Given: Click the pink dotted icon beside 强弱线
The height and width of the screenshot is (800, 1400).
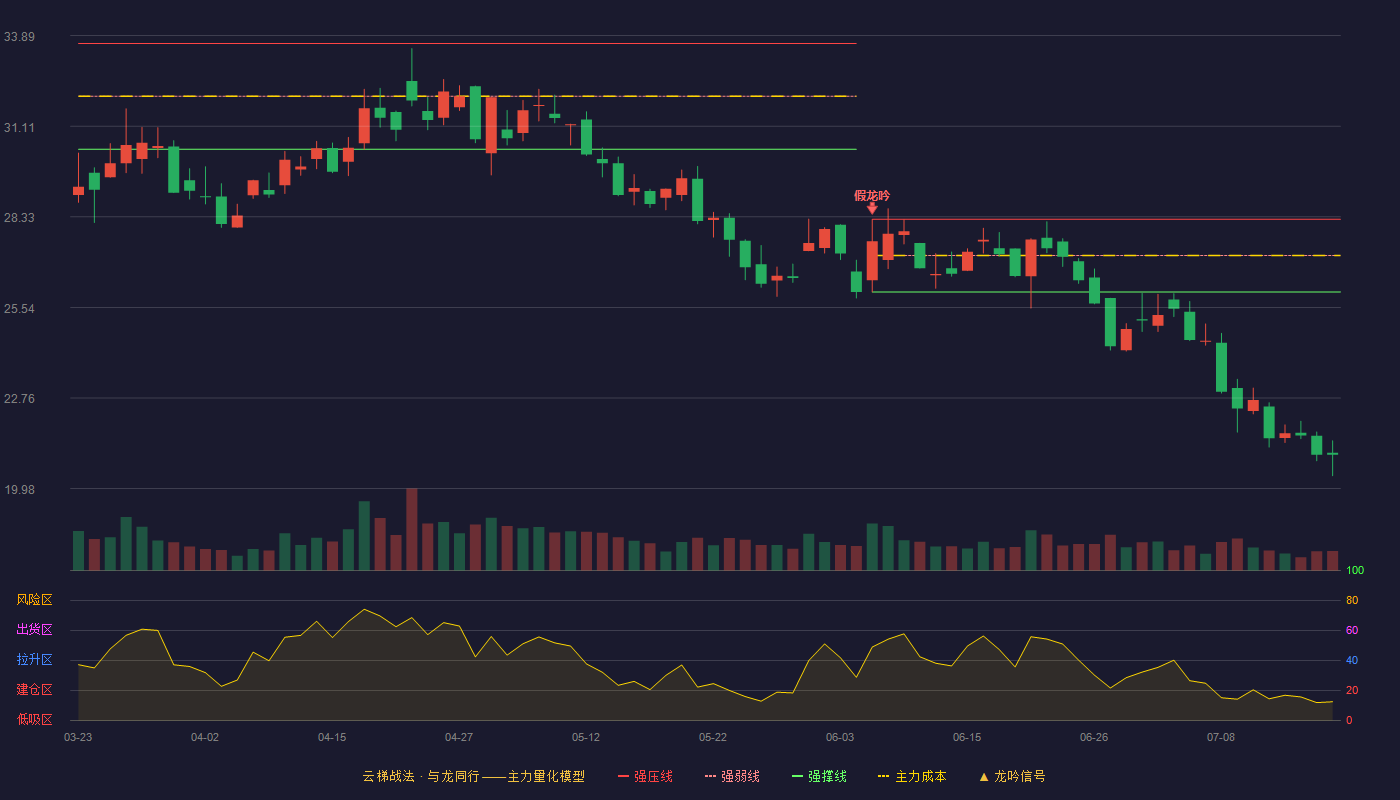Looking at the screenshot, I should point(710,776).
